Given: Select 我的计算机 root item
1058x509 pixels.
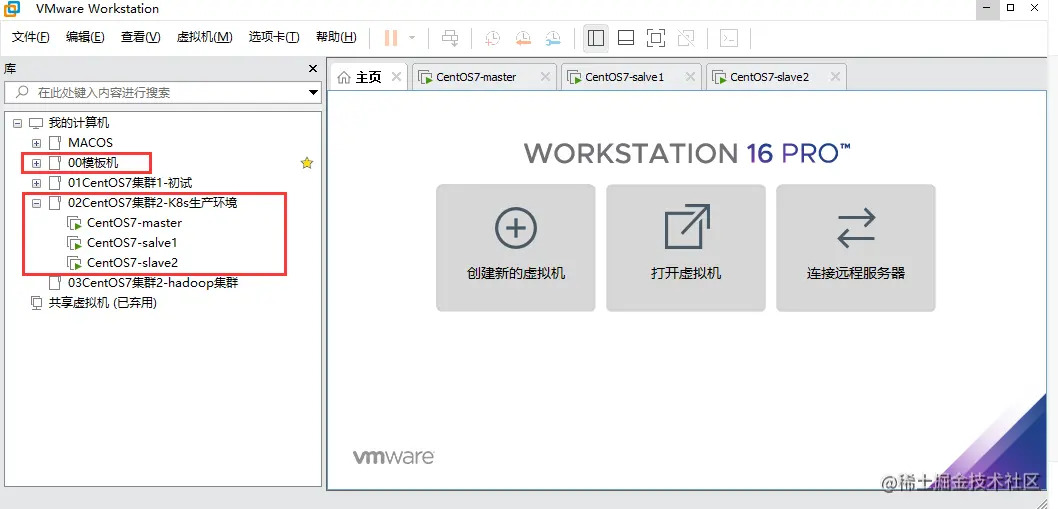Looking at the screenshot, I should point(79,123).
